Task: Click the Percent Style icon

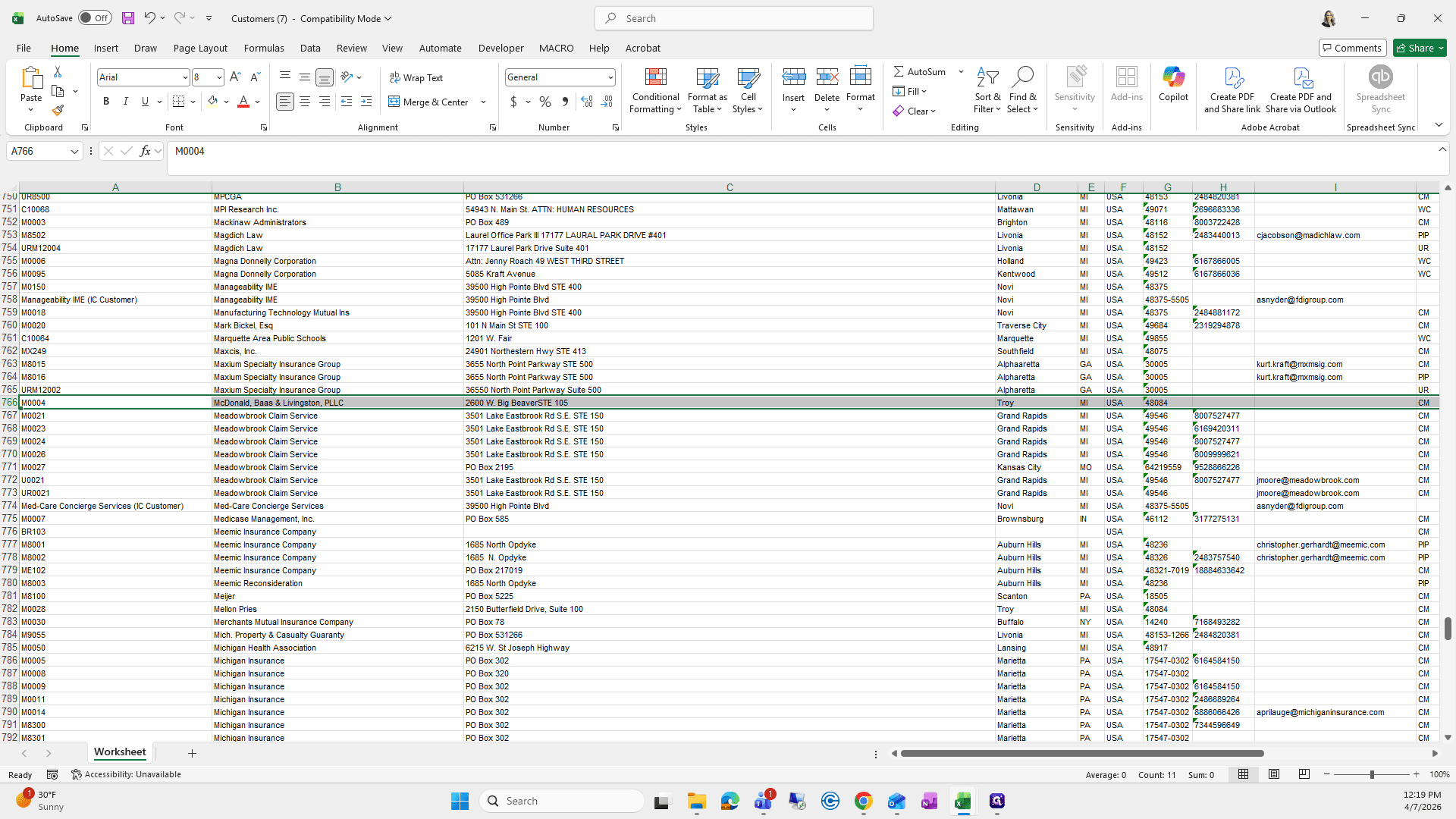Action: click(x=544, y=102)
